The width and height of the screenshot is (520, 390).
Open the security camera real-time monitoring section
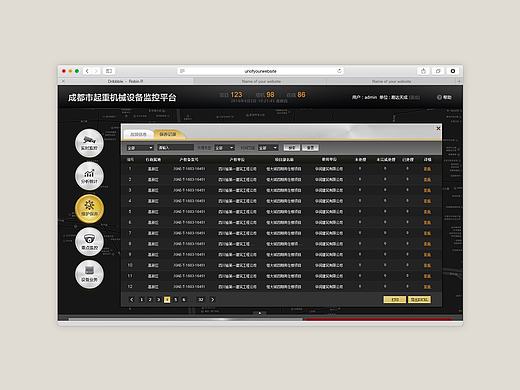89,143
